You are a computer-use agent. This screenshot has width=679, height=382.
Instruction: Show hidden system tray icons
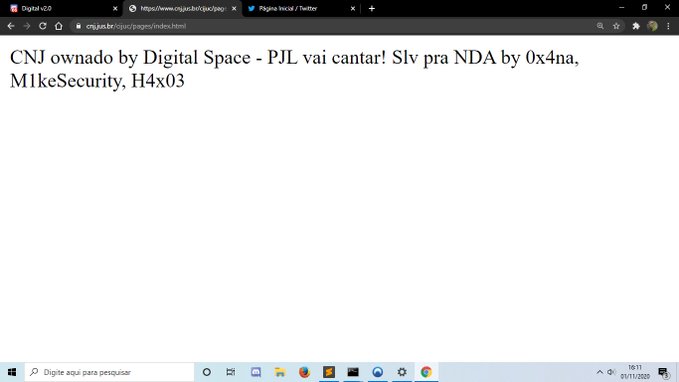(600, 372)
